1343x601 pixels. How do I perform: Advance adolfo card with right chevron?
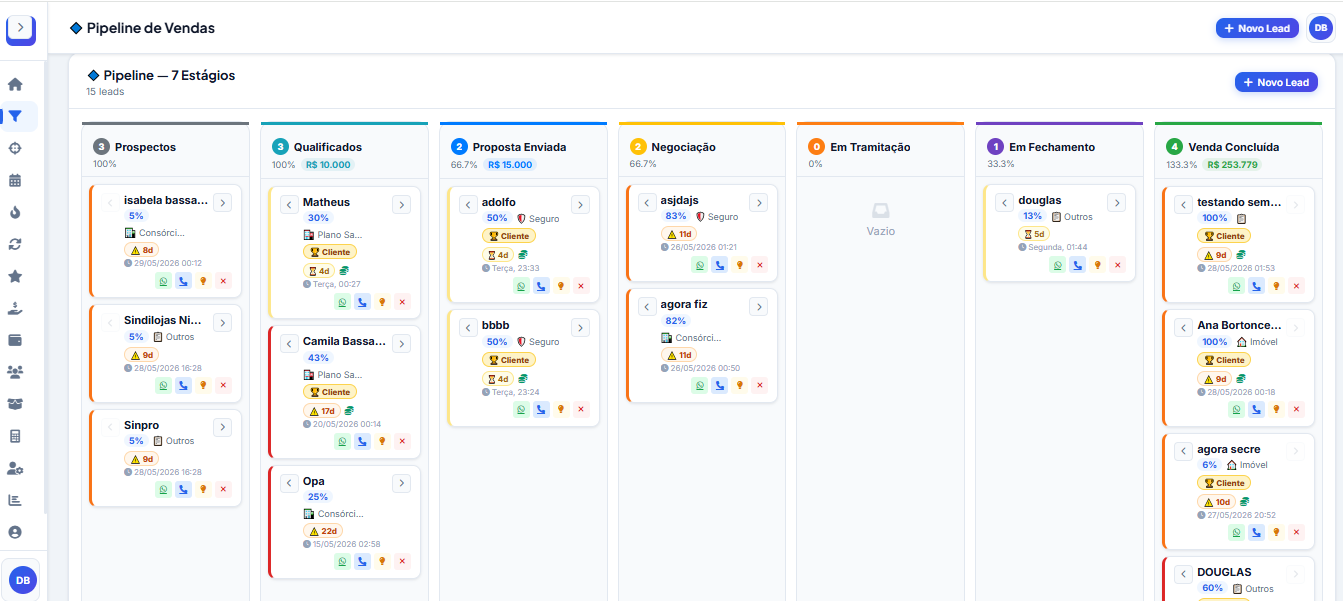[x=580, y=205]
